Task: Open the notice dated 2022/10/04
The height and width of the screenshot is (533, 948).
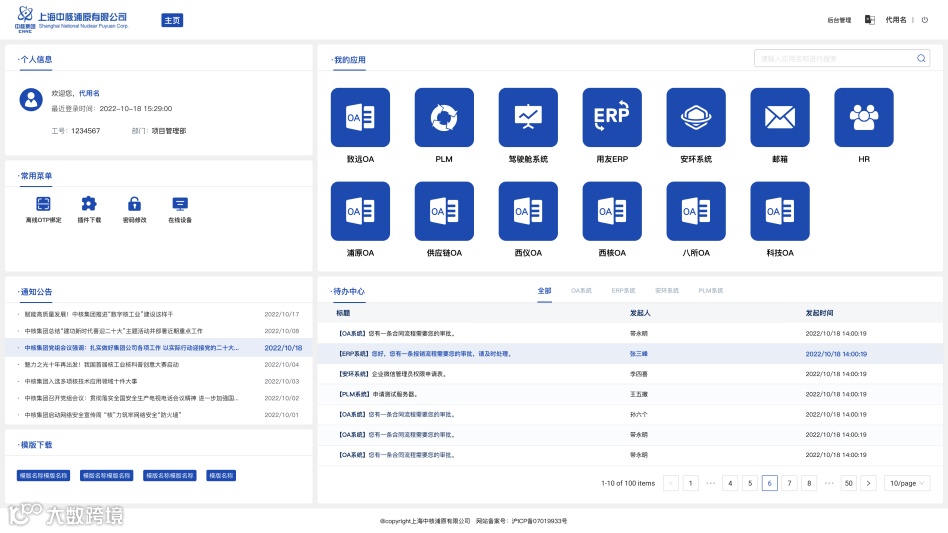Action: coord(159,364)
